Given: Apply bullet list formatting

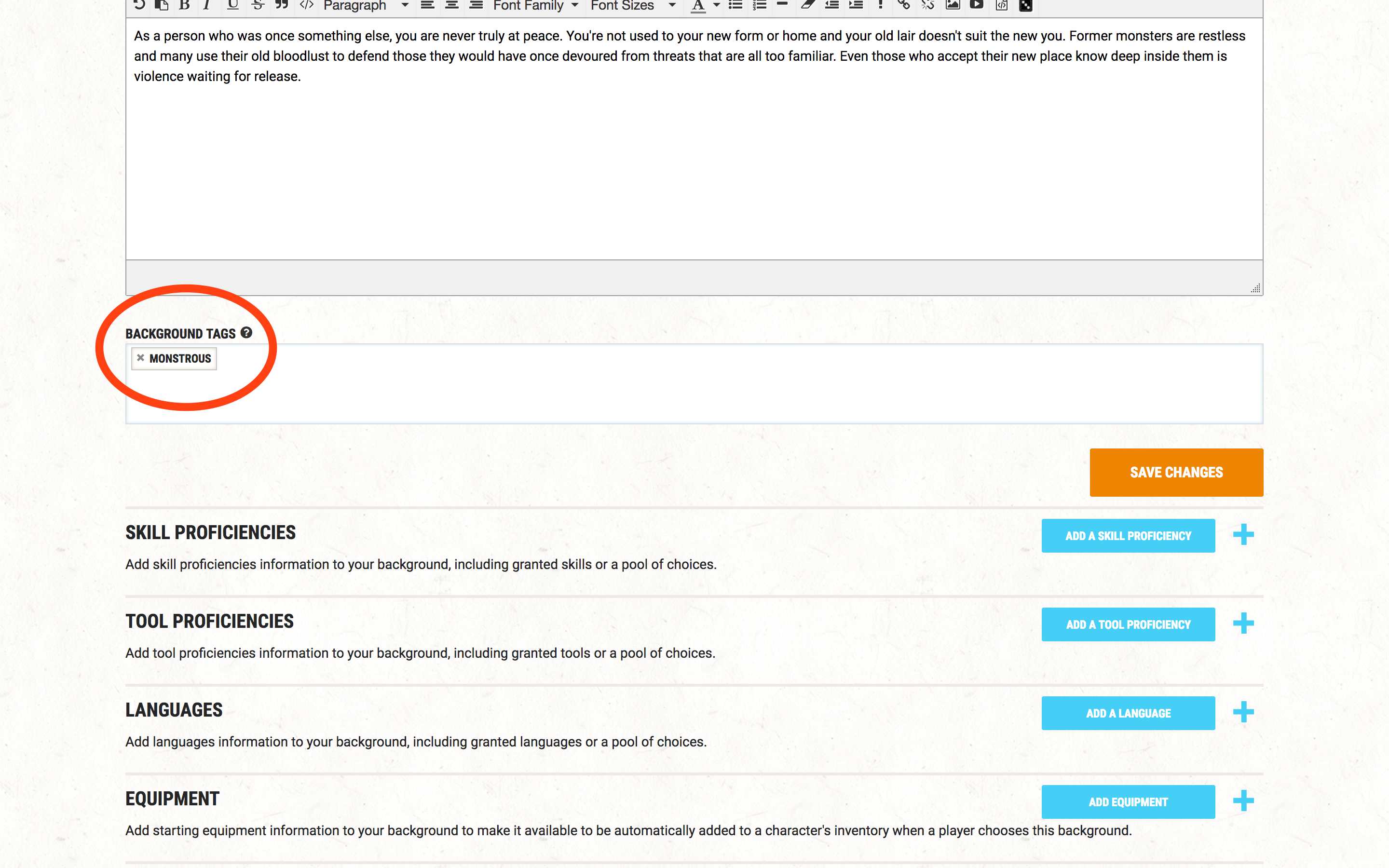Looking at the screenshot, I should tap(735, 5).
